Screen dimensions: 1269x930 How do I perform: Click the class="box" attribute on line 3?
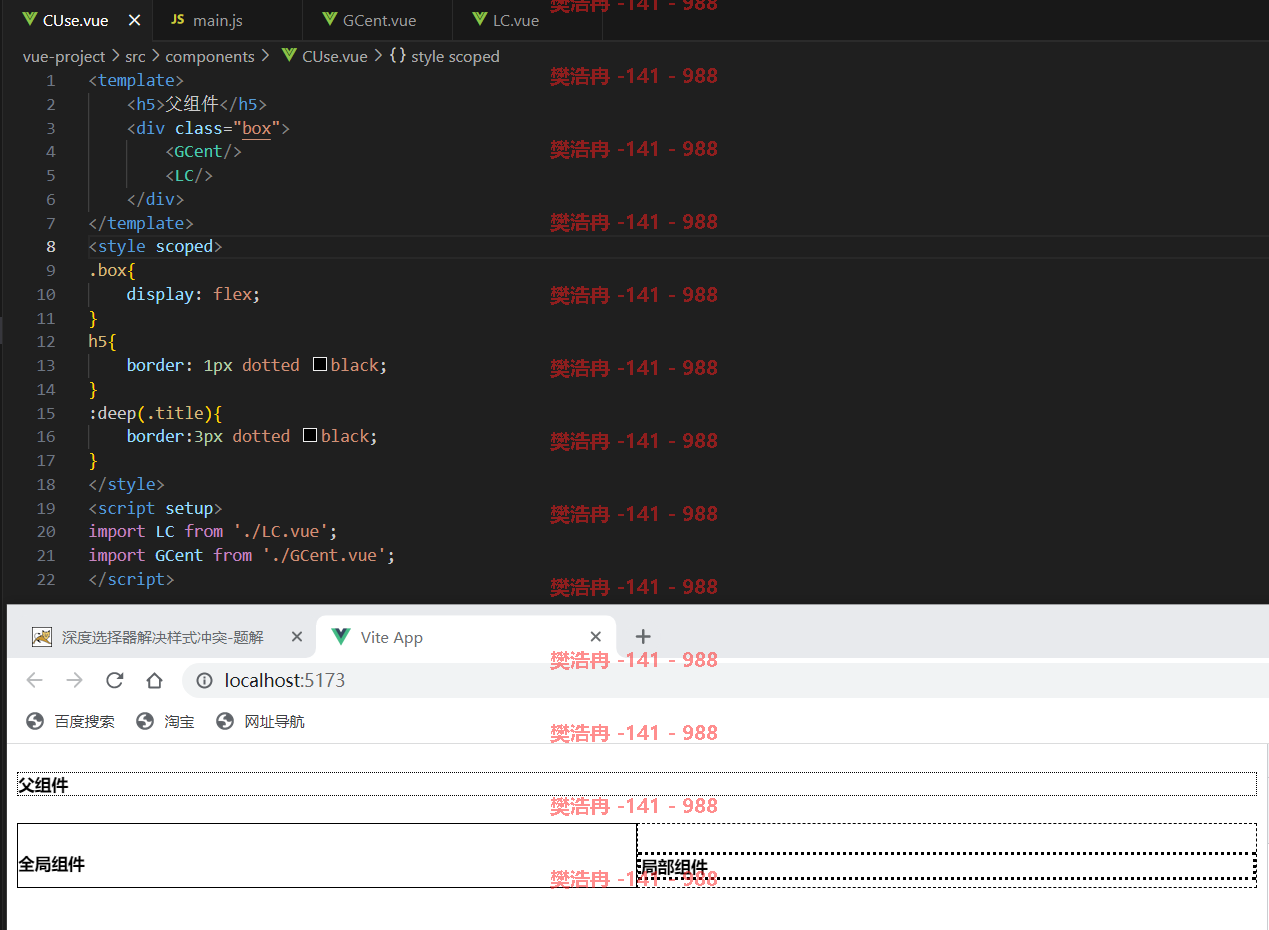coord(228,128)
